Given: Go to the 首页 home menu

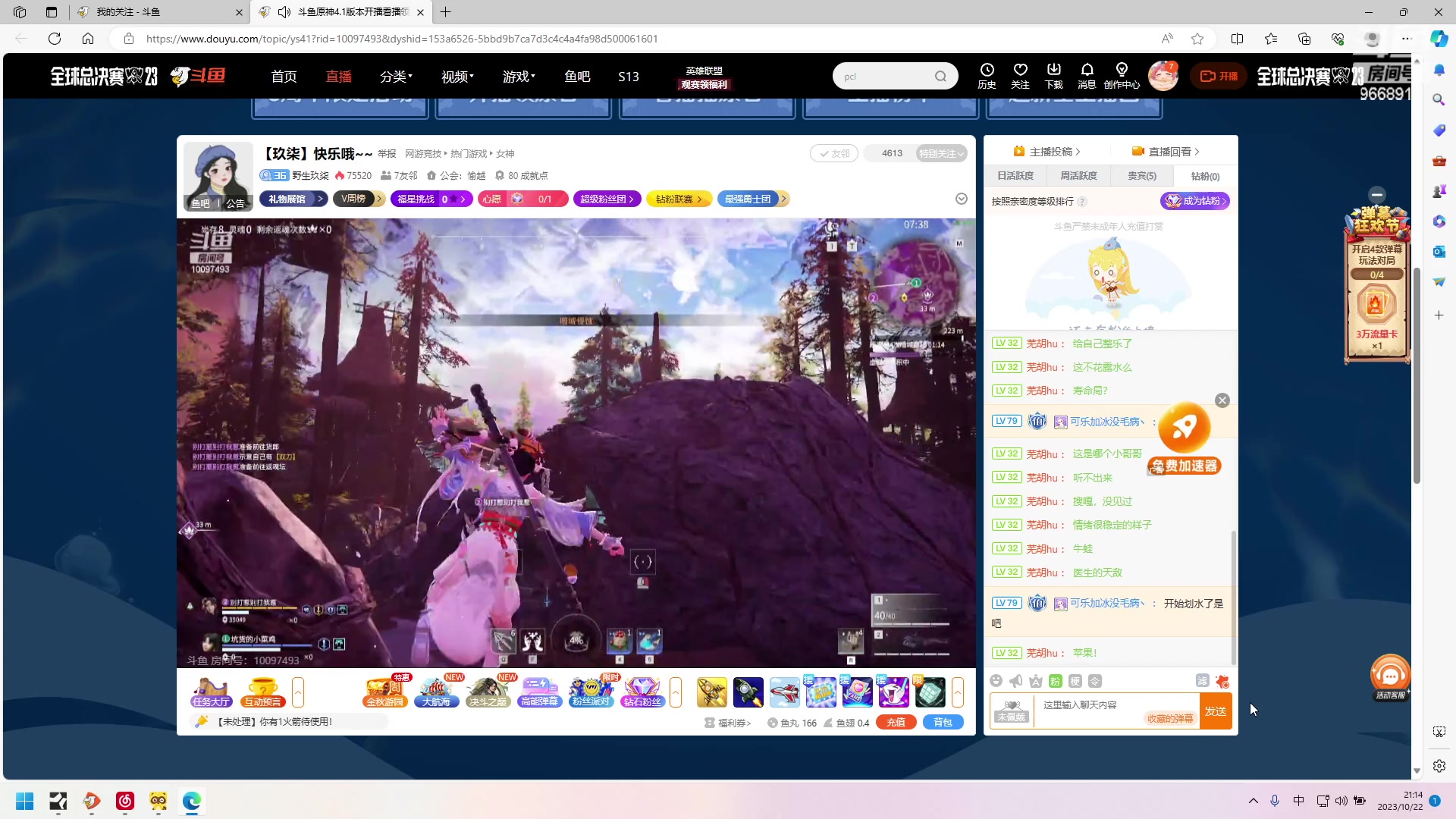Looking at the screenshot, I should point(284,77).
